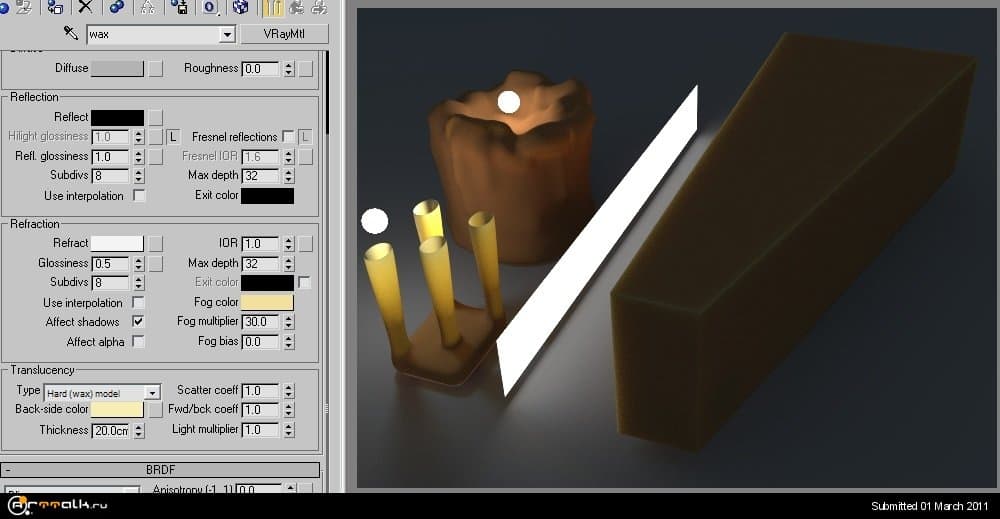Open refraction IOR map slot button
Screen dimensions: 1000x519
[306, 244]
